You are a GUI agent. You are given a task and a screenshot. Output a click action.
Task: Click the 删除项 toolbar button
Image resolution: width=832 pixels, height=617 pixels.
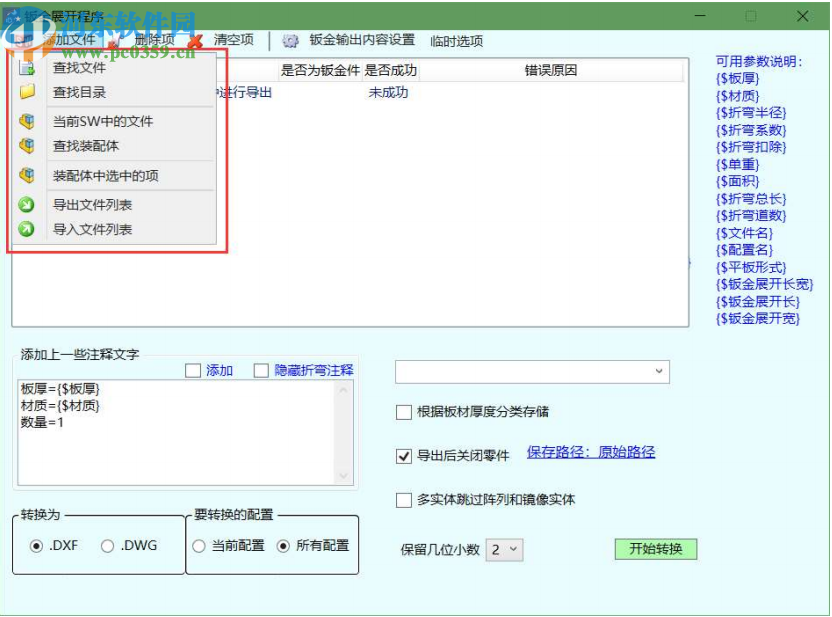pyautogui.click(x=154, y=39)
